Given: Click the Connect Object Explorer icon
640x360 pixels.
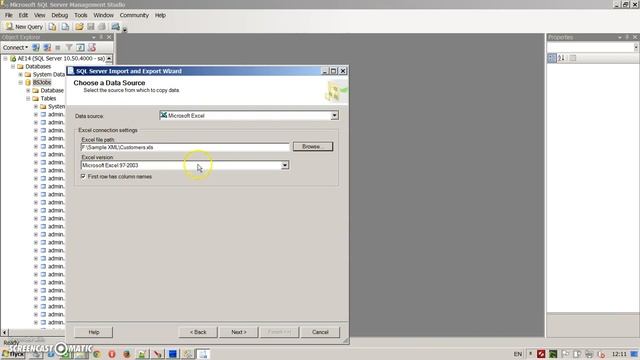Looking at the screenshot, I should (x=36, y=47).
